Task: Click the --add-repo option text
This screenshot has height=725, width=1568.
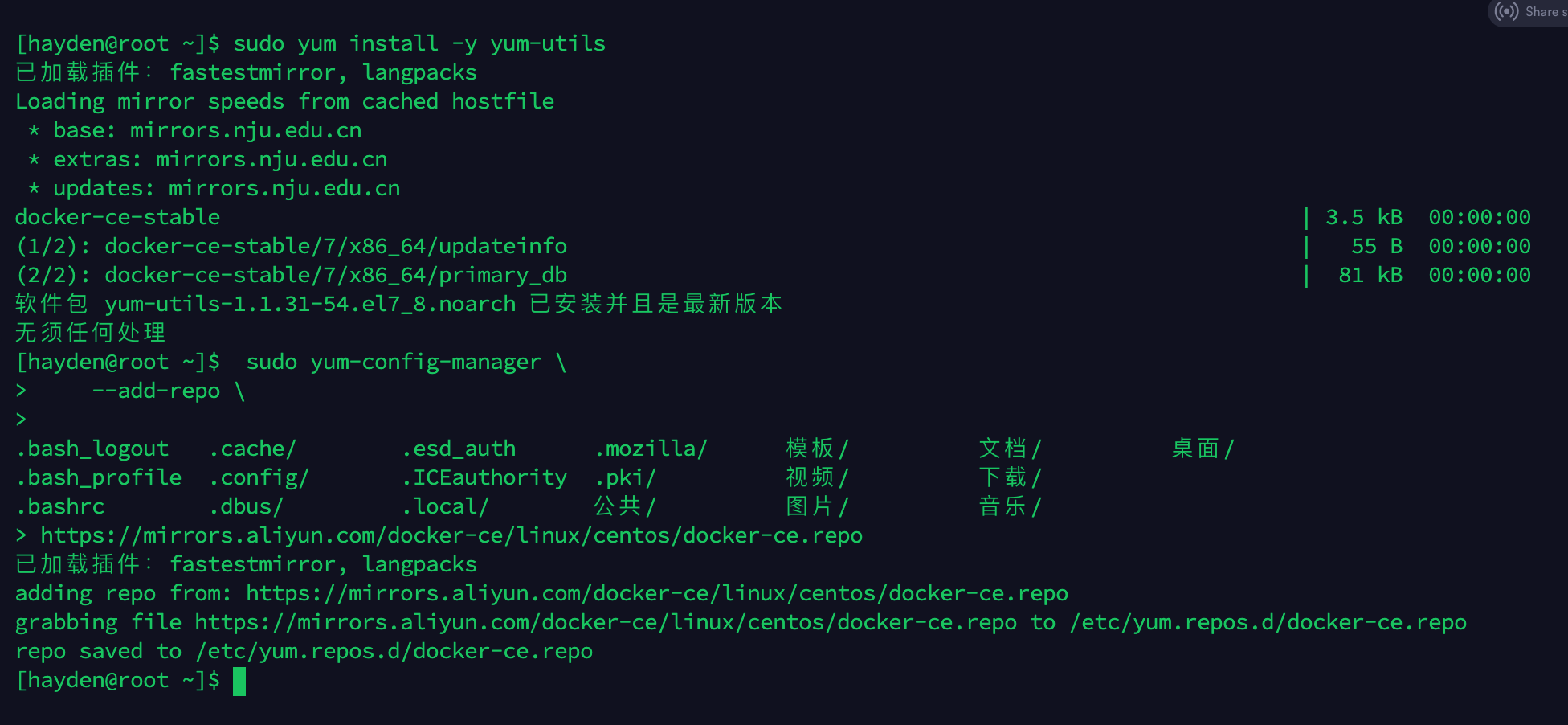Action: click(156, 391)
